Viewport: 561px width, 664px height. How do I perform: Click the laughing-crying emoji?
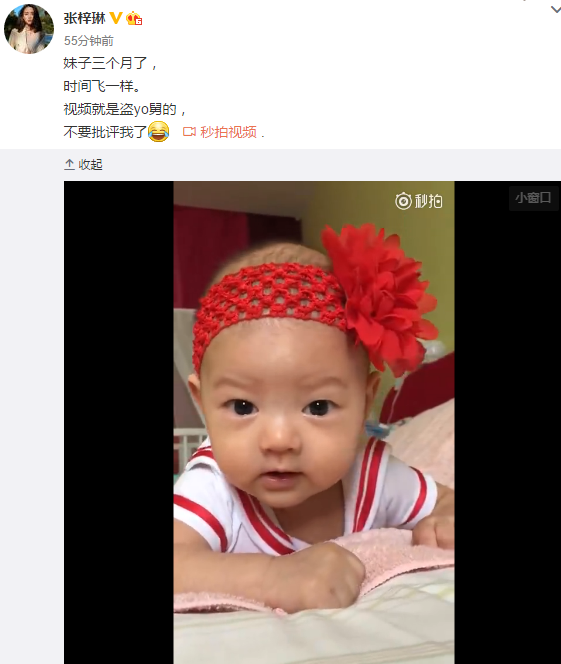[158, 132]
